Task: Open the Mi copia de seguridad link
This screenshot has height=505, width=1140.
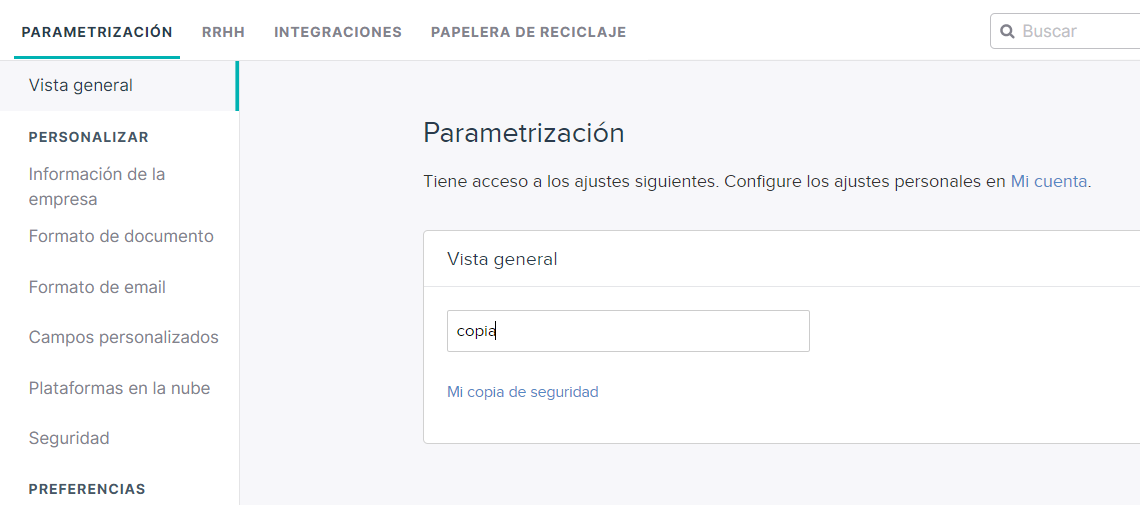Action: (523, 392)
